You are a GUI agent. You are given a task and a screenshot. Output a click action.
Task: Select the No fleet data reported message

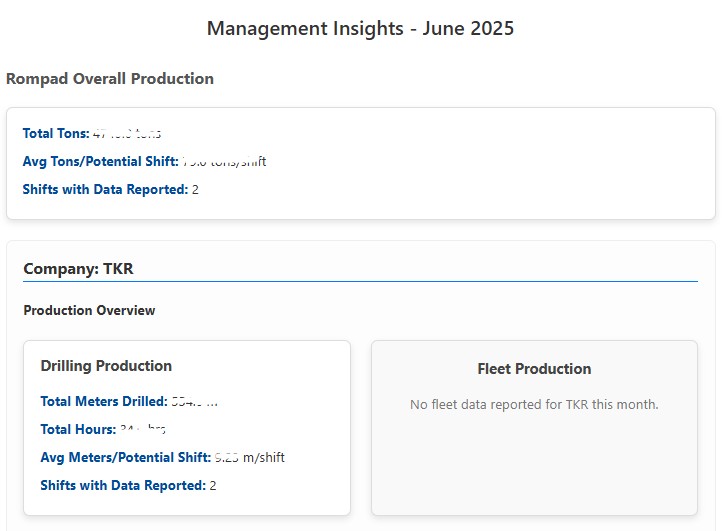(534, 404)
